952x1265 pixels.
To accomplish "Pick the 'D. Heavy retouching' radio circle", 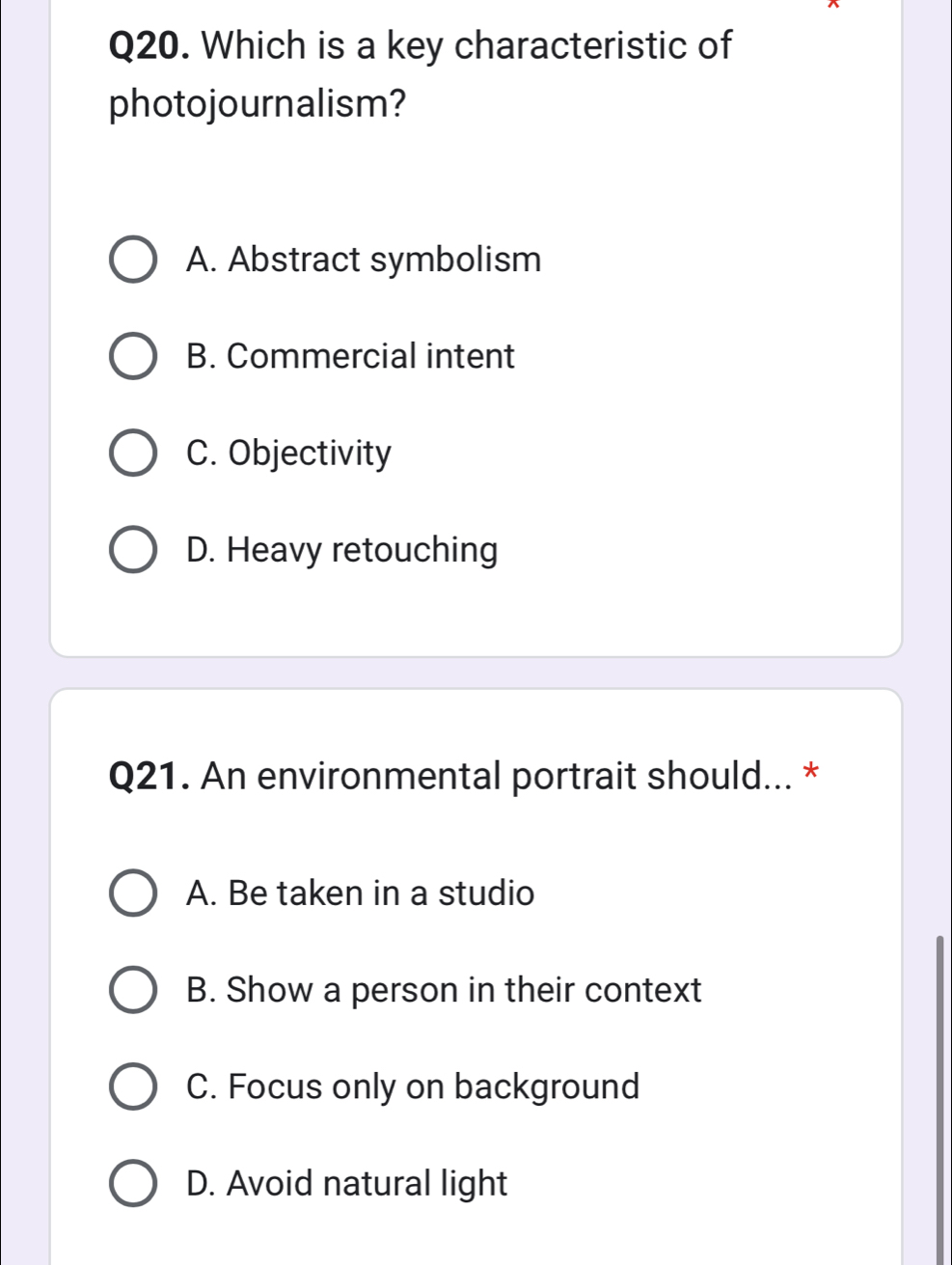I will pos(133,550).
